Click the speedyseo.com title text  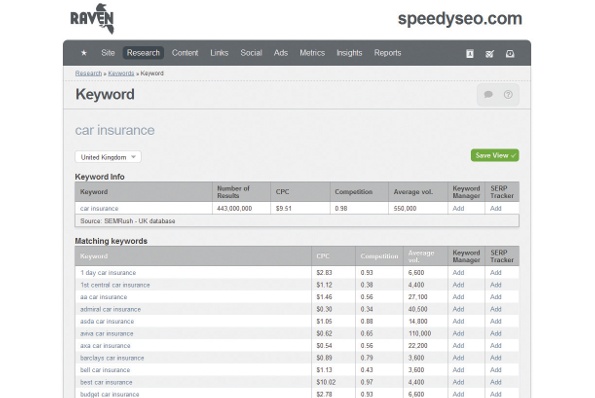click(x=460, y=19)
